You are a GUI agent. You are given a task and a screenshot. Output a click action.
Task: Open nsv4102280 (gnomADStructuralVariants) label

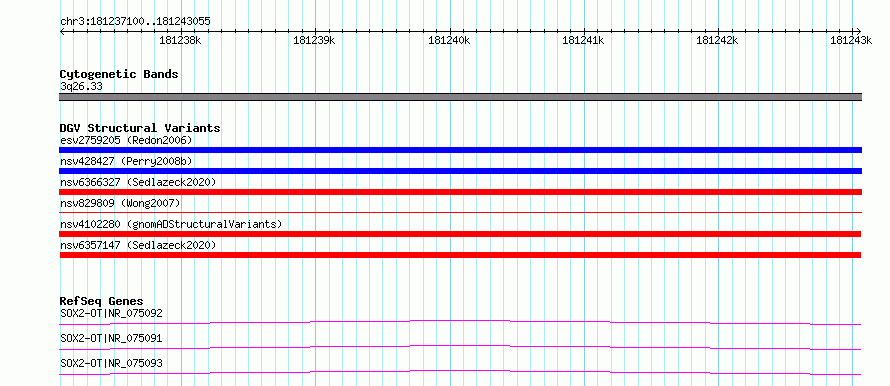(171, 224)
